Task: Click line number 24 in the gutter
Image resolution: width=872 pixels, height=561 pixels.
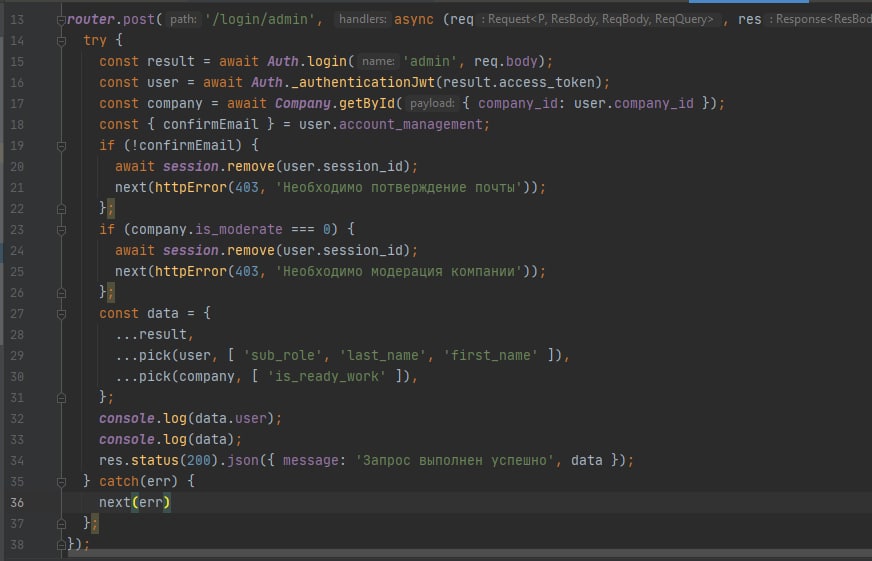Action: point(17,251)
